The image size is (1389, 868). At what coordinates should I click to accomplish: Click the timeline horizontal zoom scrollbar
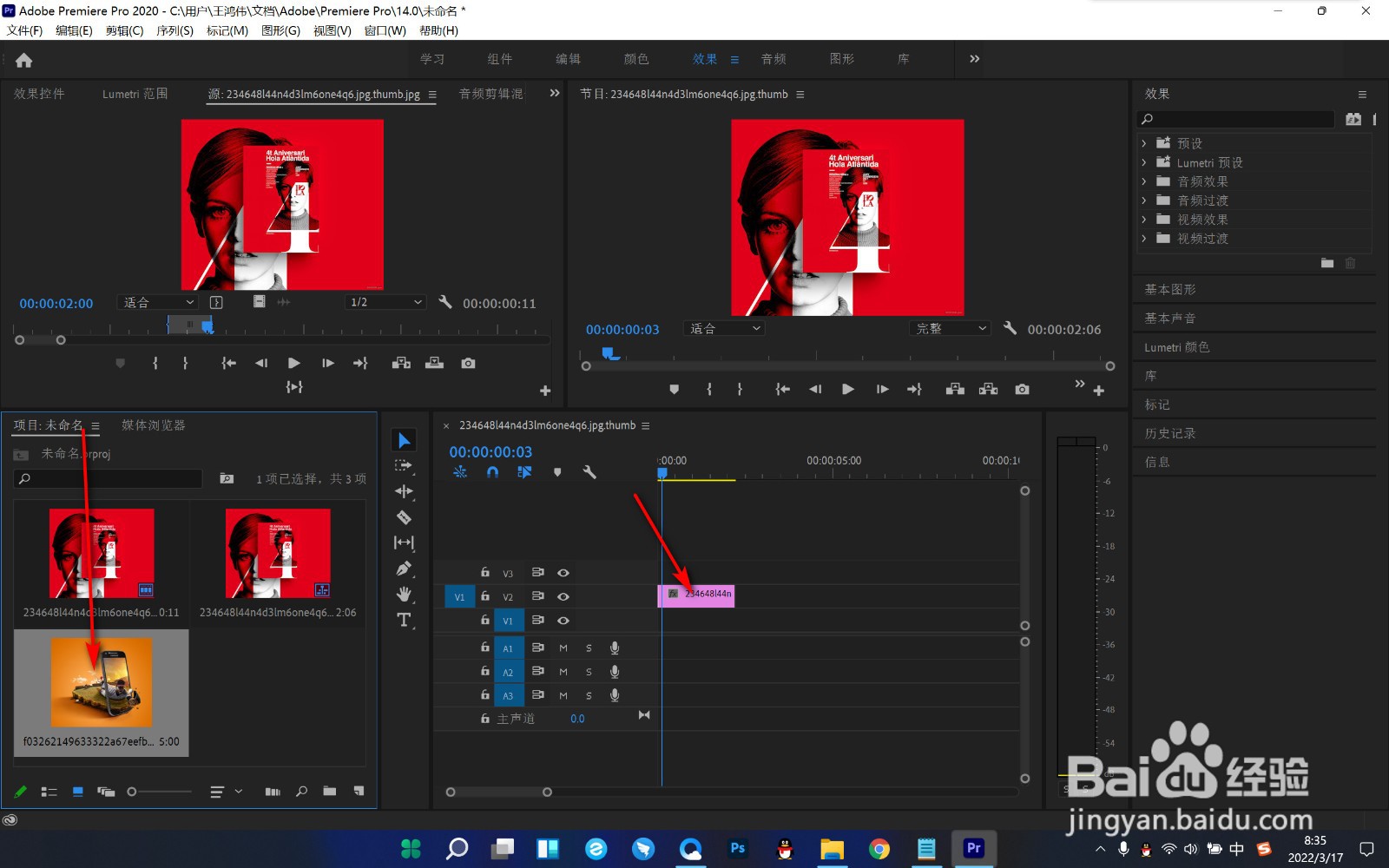(499, 792)
